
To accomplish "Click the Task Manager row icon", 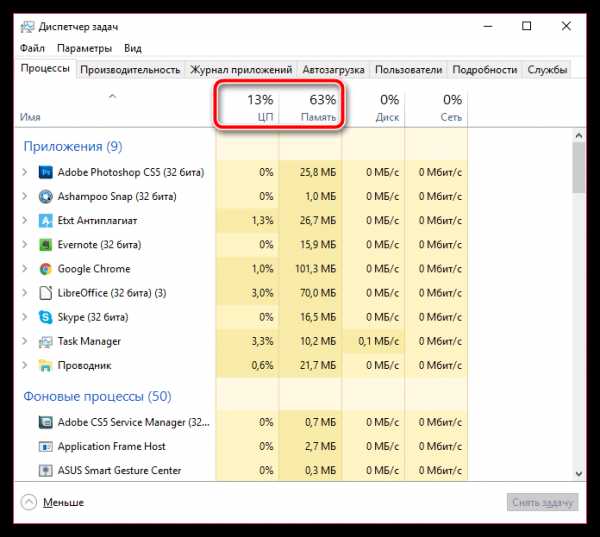I will pyautogui.click(x=46, y=342).
